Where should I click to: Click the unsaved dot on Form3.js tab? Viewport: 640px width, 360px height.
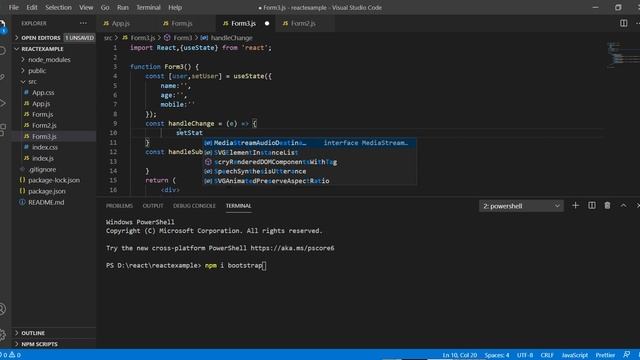267,23
